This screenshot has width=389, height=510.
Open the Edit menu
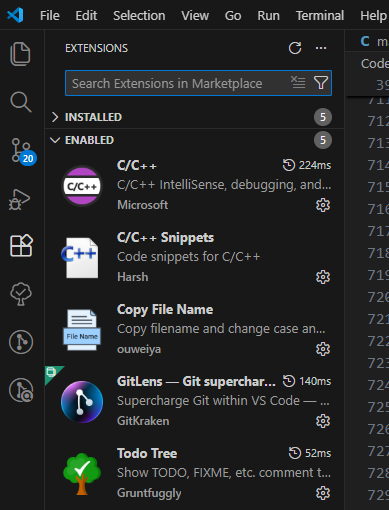tap(86, 16)
